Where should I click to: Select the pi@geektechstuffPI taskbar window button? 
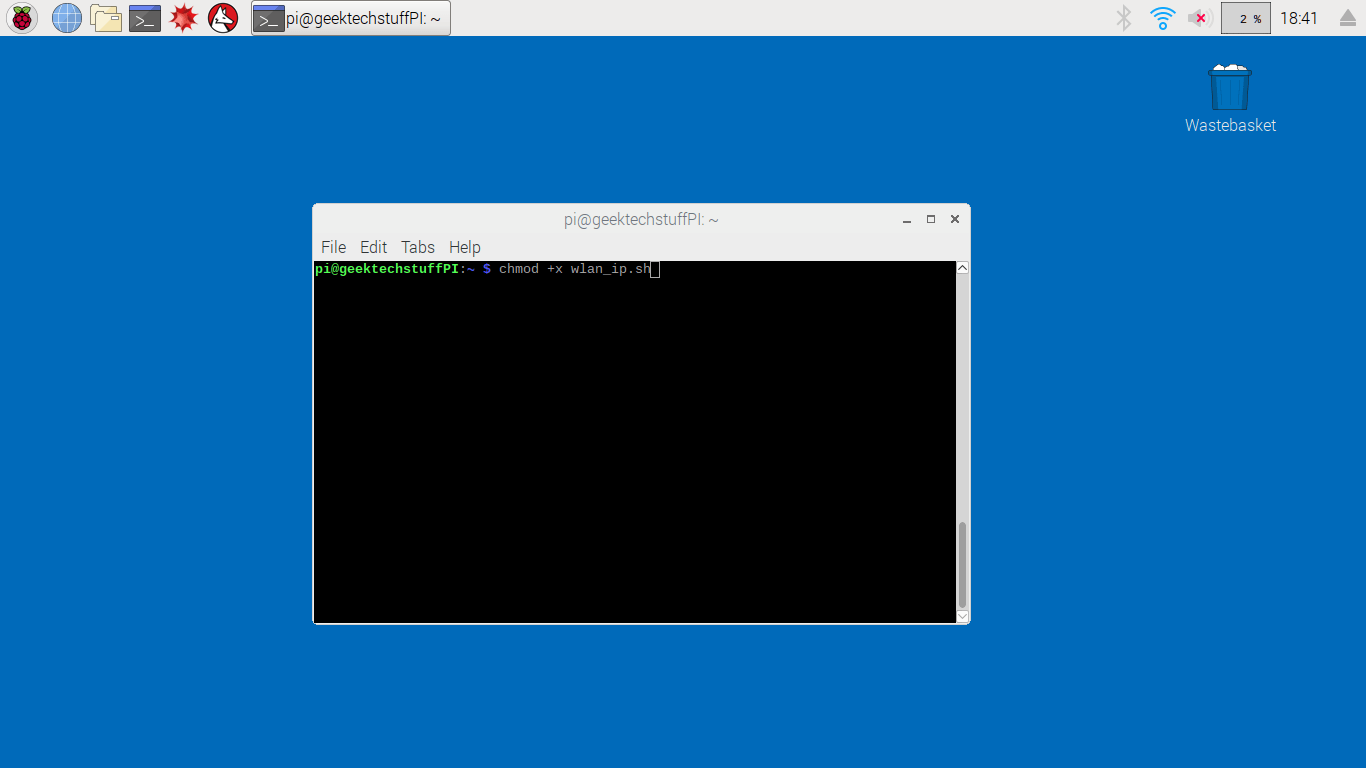point(350,17)
